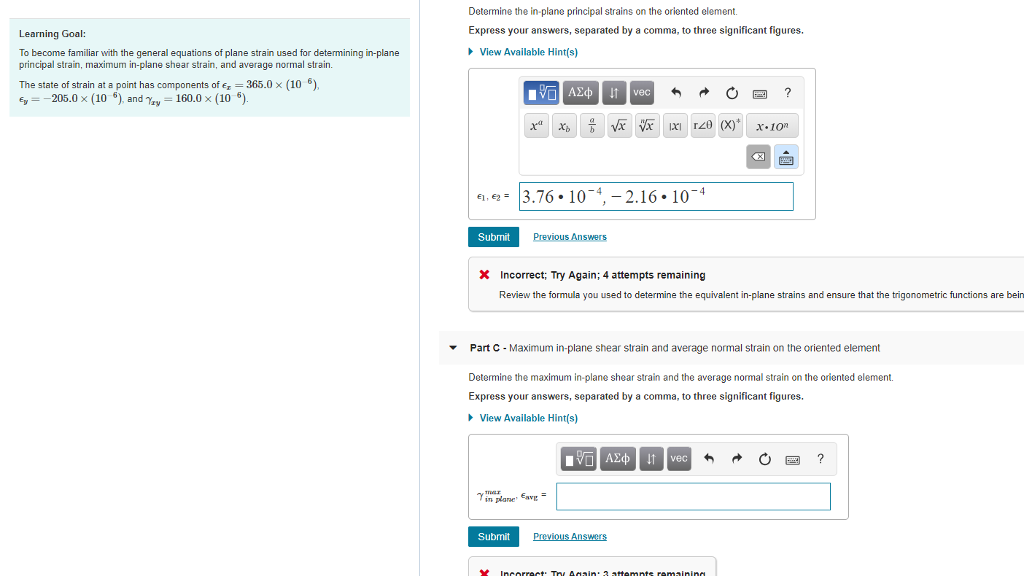The image size is (1024, 576).
Task: Toggle the keyboard shortcuts icon in Part C toolbar
Action: tap(793, 458)
